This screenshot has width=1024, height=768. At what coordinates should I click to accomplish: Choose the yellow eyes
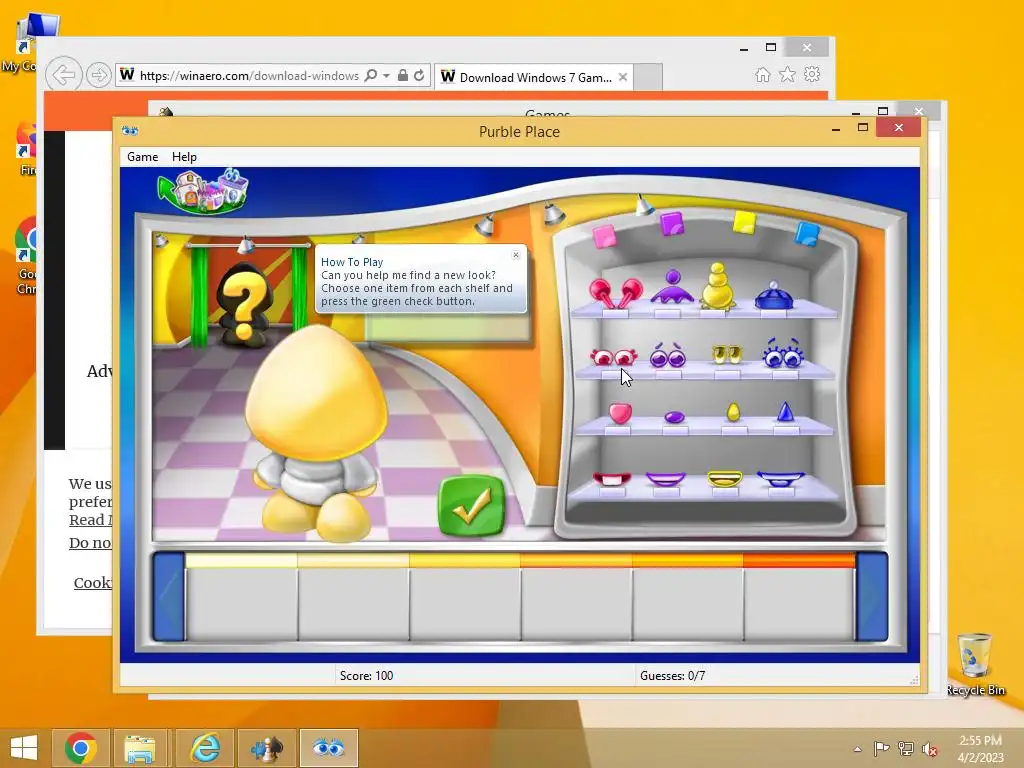pyautogui.click(x=726, y=355)
